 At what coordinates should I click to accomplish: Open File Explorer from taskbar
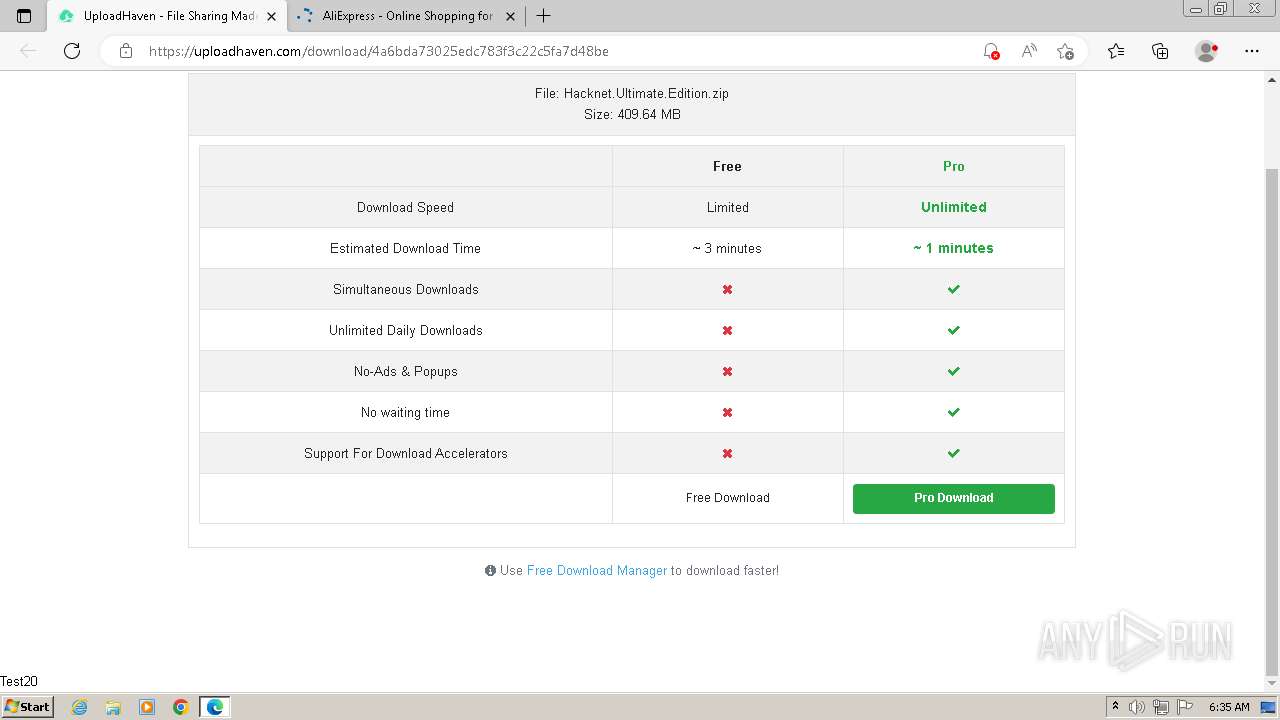point(113,707)
